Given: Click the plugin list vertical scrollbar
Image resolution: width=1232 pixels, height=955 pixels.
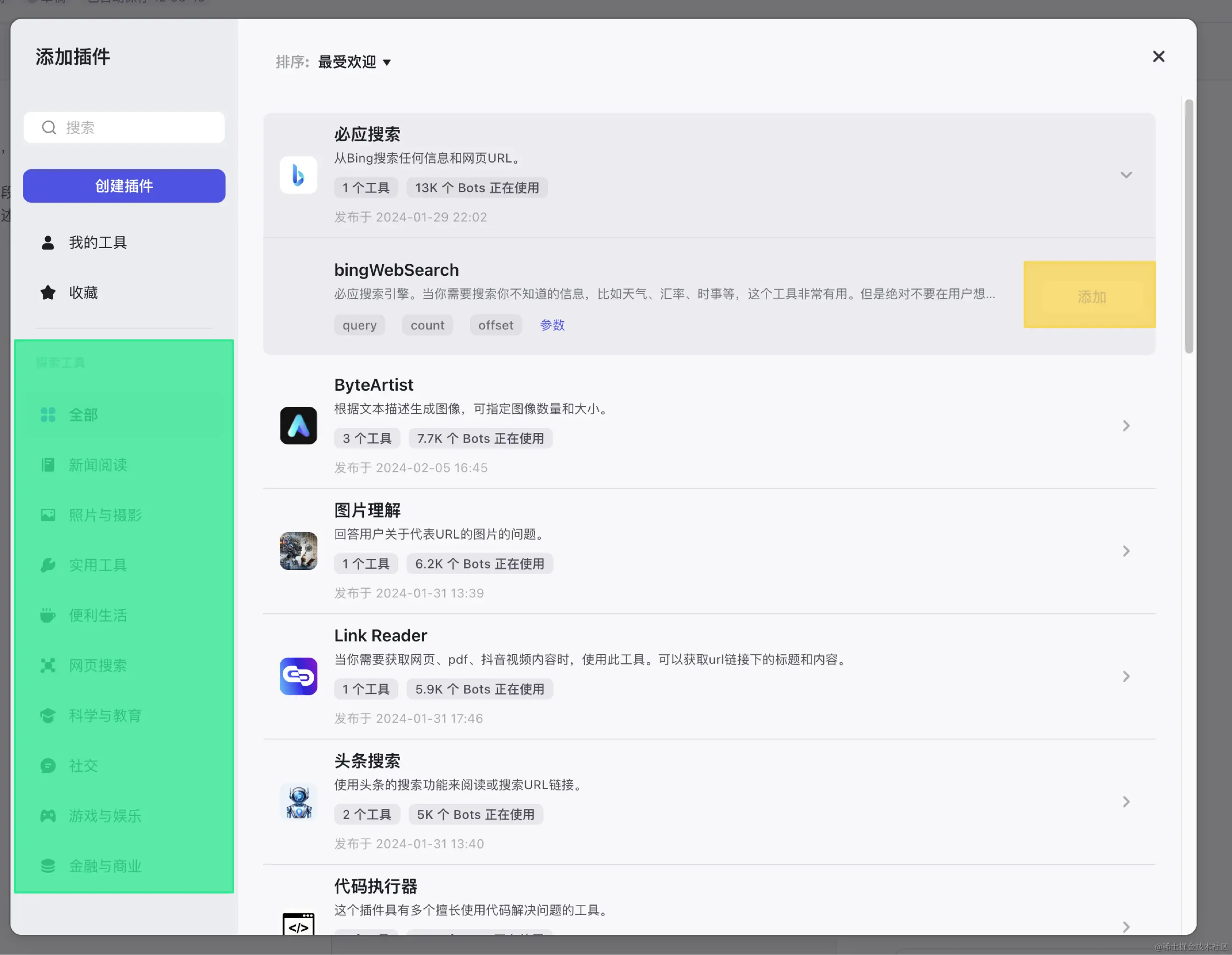Looking at the screenshot, I should pyautogui.click(x=1188, y=226).
